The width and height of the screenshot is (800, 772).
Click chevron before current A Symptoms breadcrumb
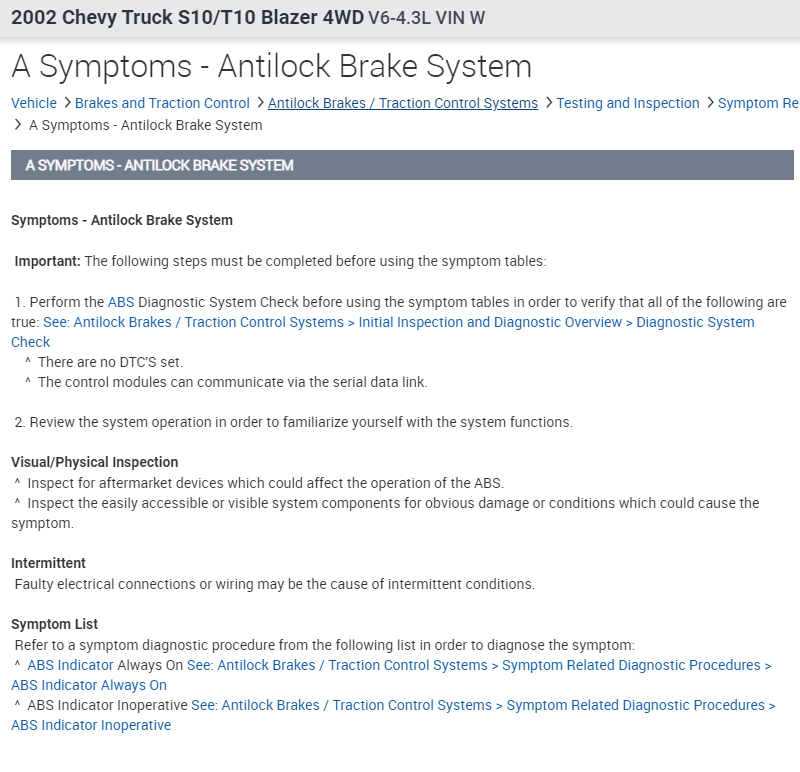[18, 125]
